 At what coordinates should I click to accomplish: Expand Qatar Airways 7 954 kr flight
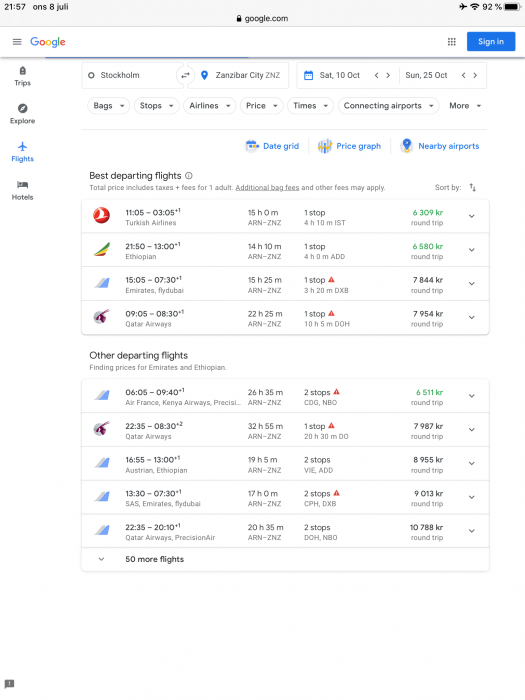click(x=471, y=317)
